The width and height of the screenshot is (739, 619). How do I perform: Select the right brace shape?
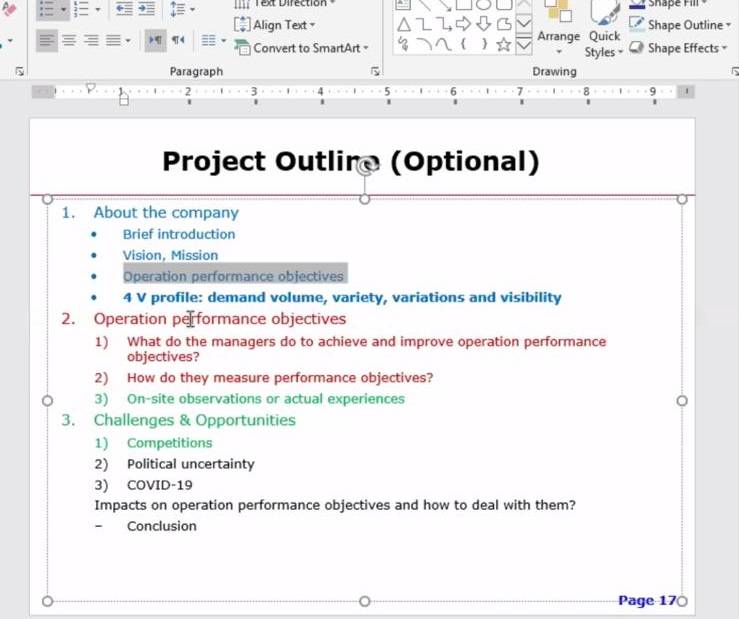(484, 44)
